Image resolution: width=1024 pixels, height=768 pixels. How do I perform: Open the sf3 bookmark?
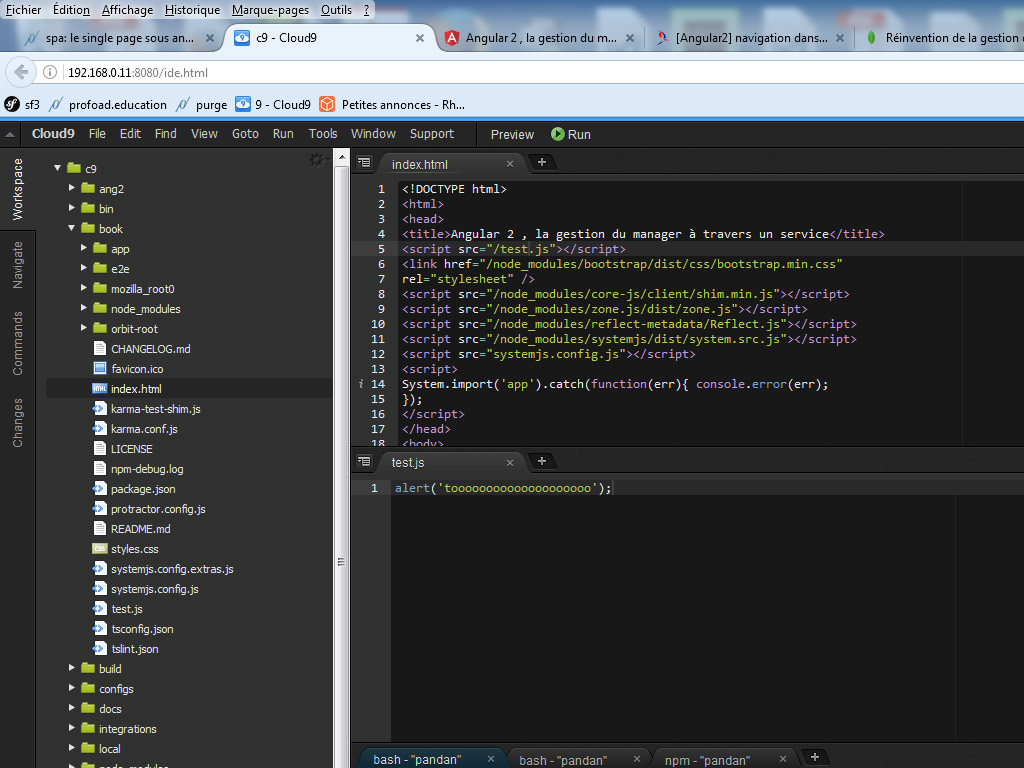pos(22,104)
